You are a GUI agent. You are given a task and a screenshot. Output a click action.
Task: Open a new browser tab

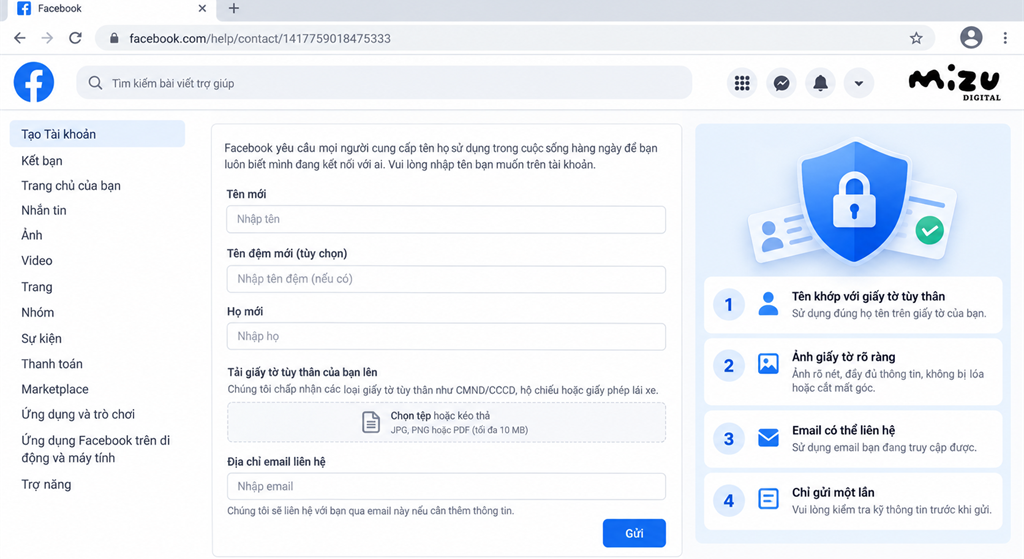[x=234, y=8]
